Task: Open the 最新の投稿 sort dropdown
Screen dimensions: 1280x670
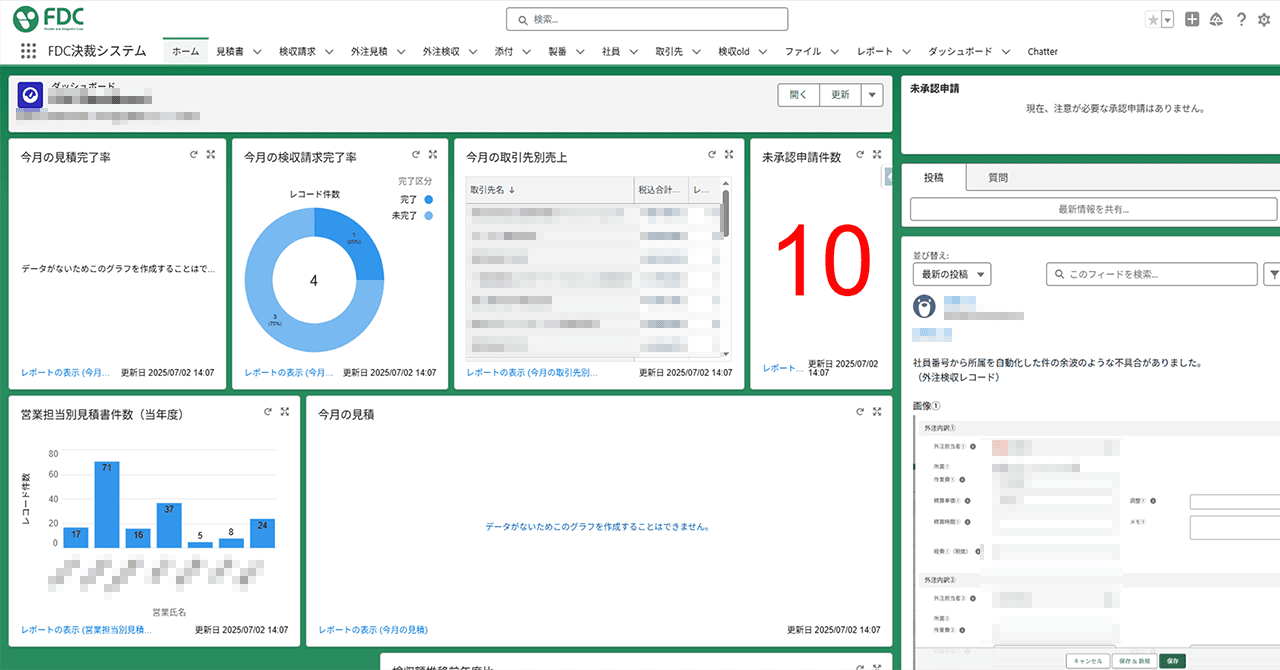Action: pos(951,274)
